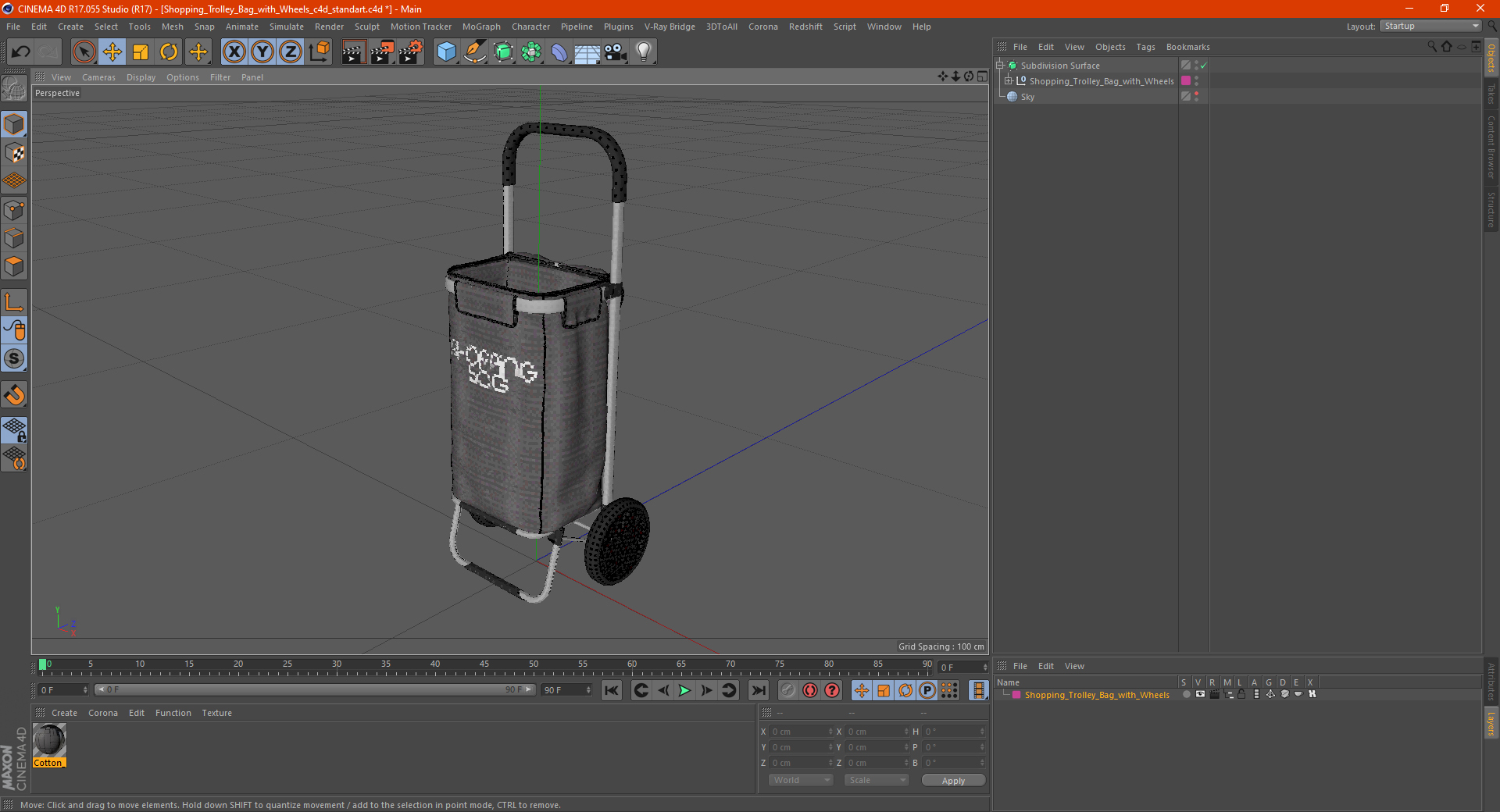This screenshot has height=812, width=1500.
Task: Click the Apply button
Action: pyautogui.click(x=953, y=781)
